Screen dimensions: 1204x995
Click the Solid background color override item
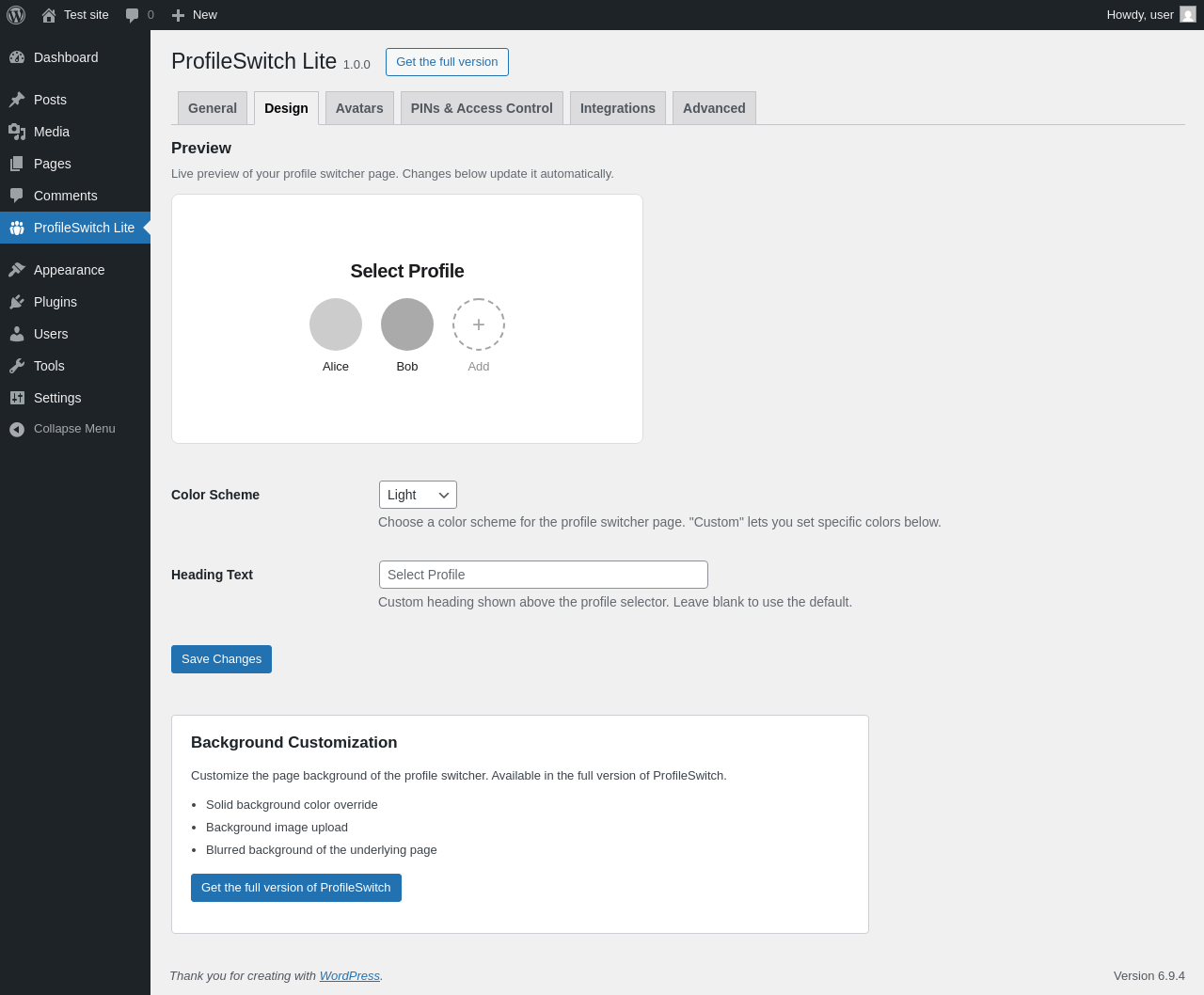coord(292,805)
